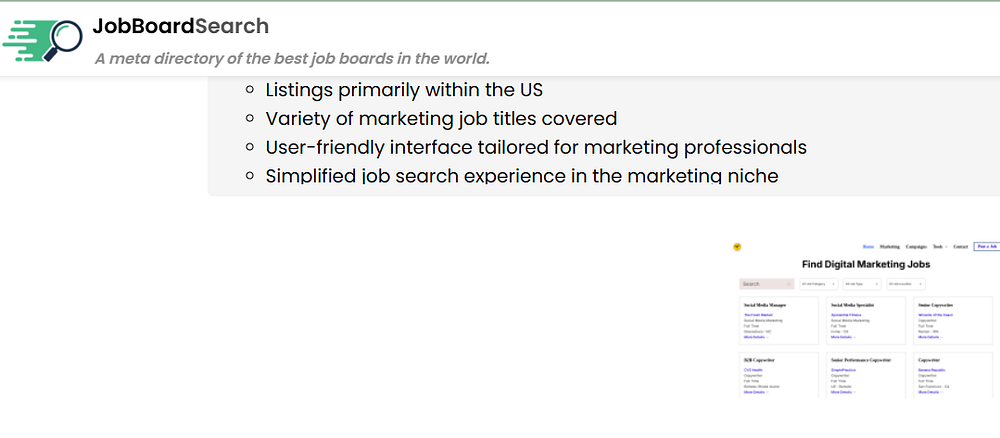
Task: Expand the All Job Type dropdown
Action: coord(862,284)
